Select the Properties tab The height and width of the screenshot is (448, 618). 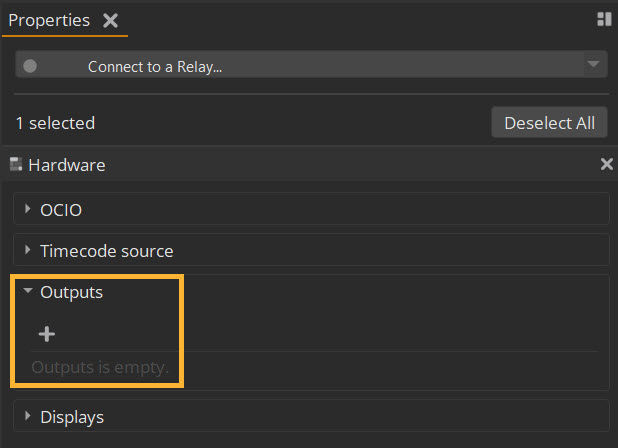point(49,20)
